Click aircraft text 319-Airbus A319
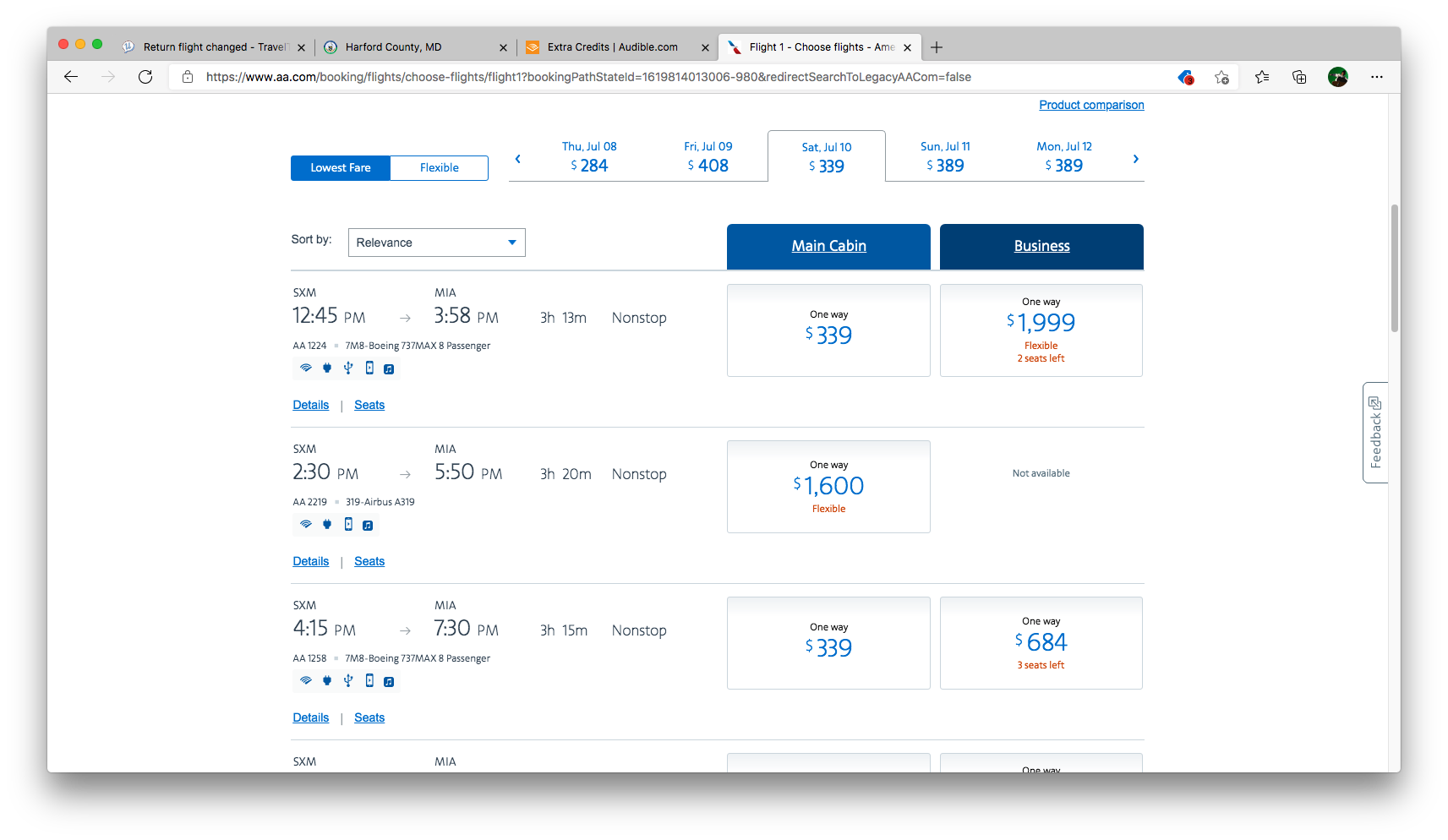 tap(380, 502)
